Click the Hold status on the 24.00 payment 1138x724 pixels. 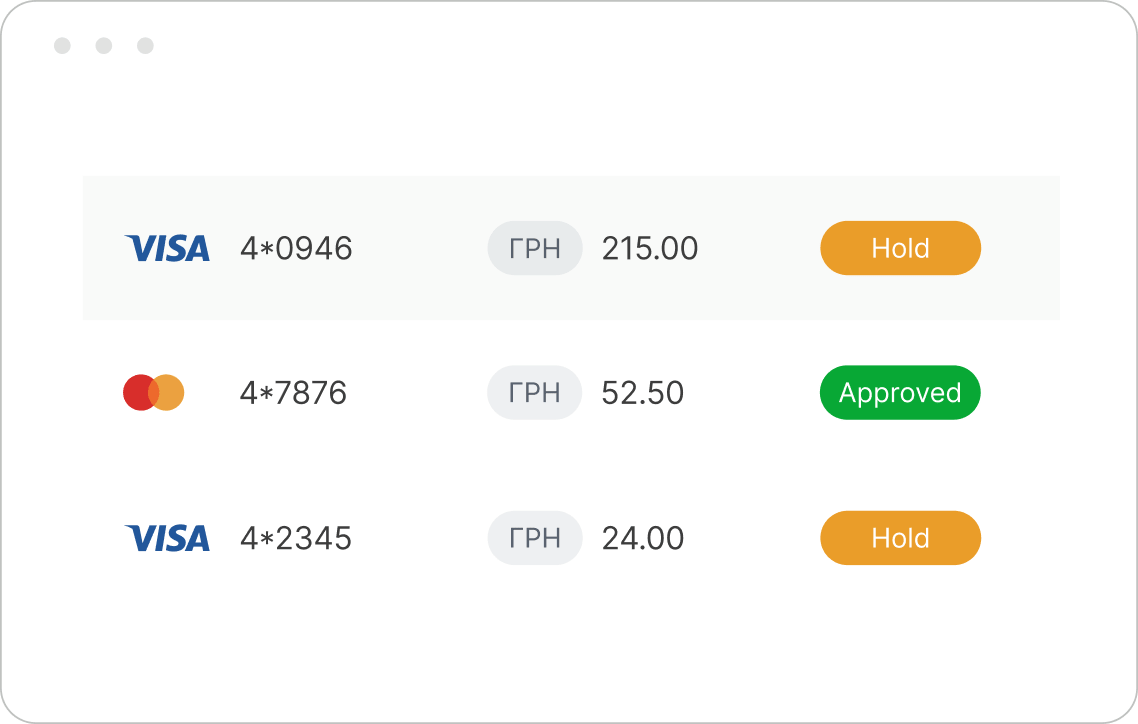click(x=901, y=538)
